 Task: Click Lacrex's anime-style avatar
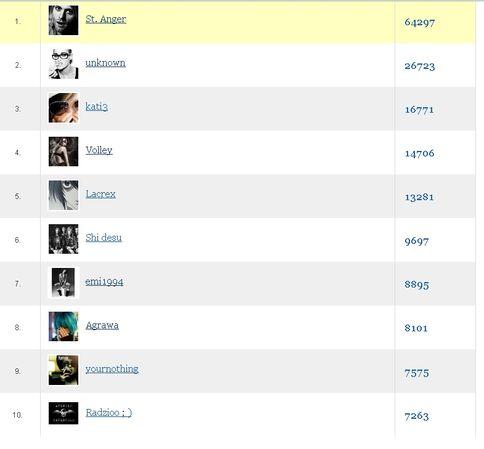click(x=63, y=195)
